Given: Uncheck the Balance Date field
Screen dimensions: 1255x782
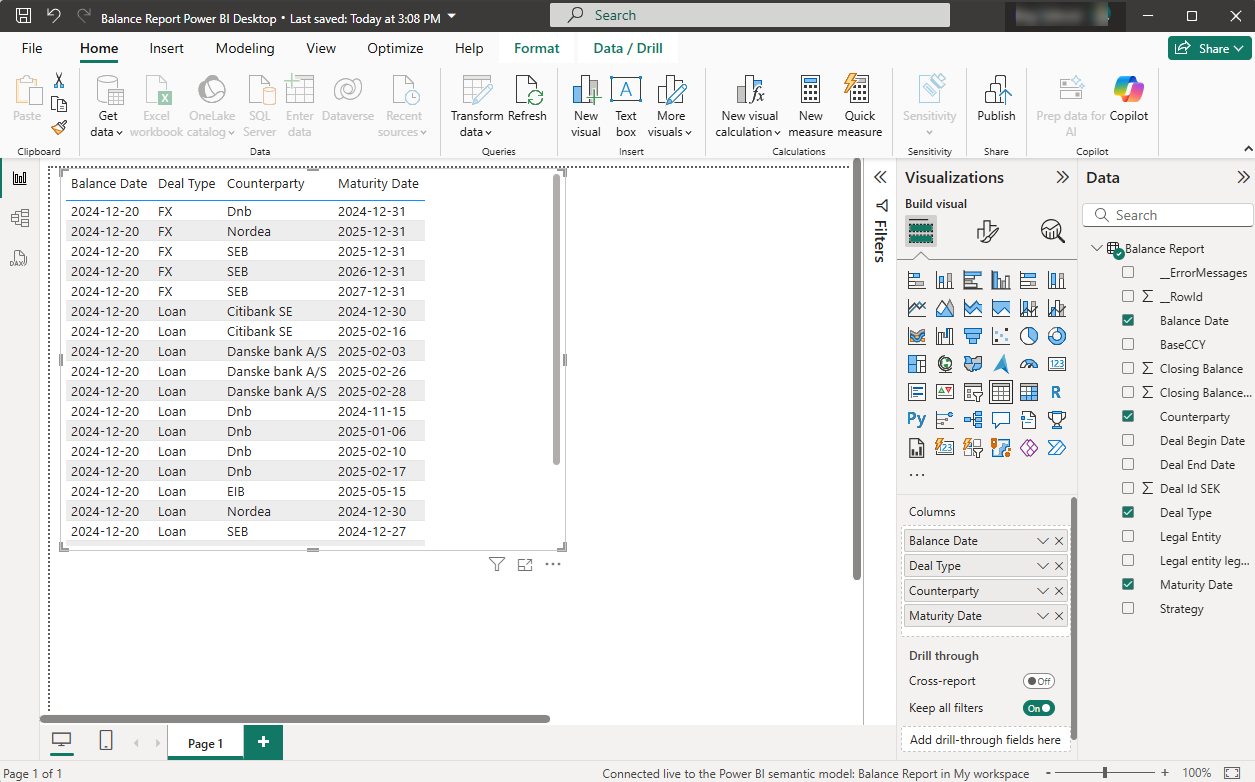Looking at the screenshot, I should tap(1128, 321).
